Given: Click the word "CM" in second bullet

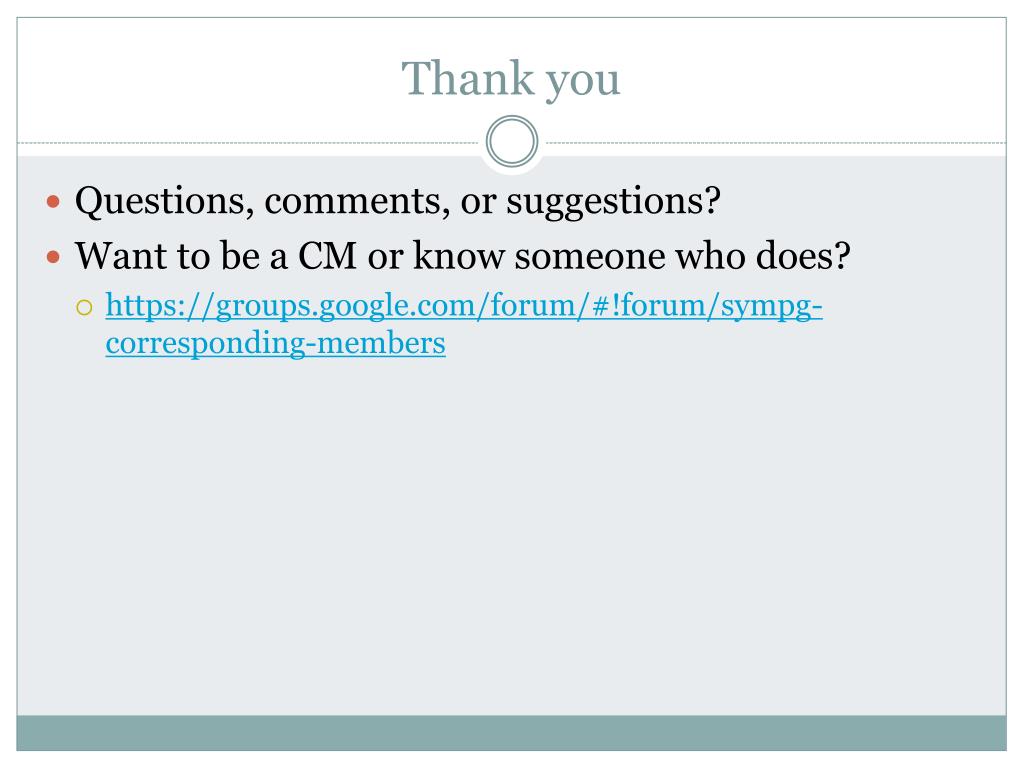Looking at the screenshot, I should 327,255.
